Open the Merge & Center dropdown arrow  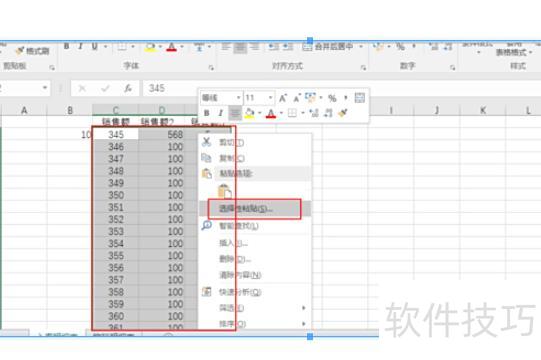pos(361,46)
